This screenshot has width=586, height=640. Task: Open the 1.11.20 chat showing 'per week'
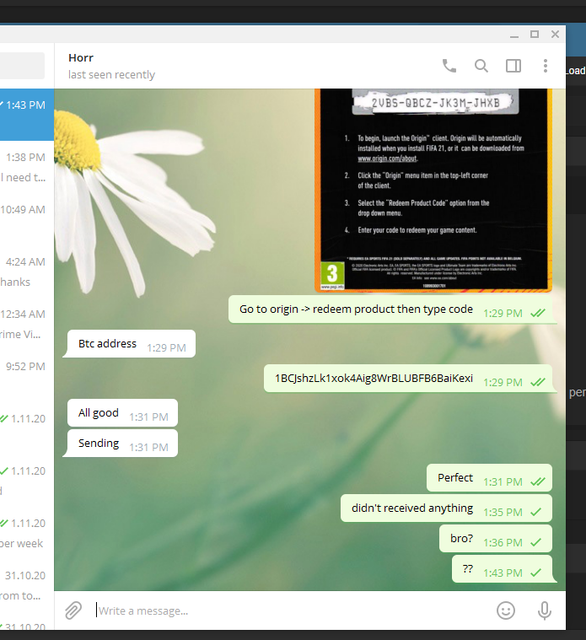tap(27, 533)
